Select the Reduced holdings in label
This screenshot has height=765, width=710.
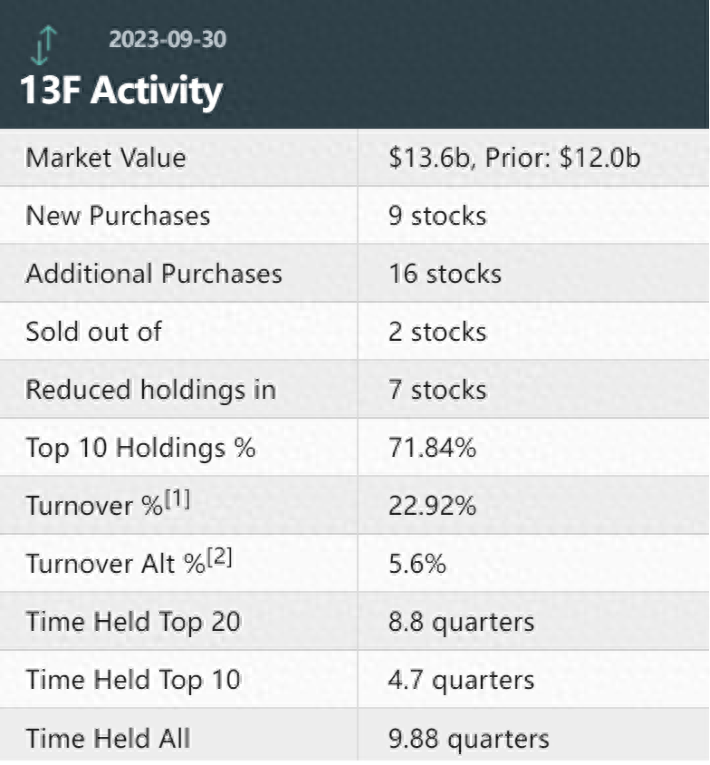click(150, 390)
